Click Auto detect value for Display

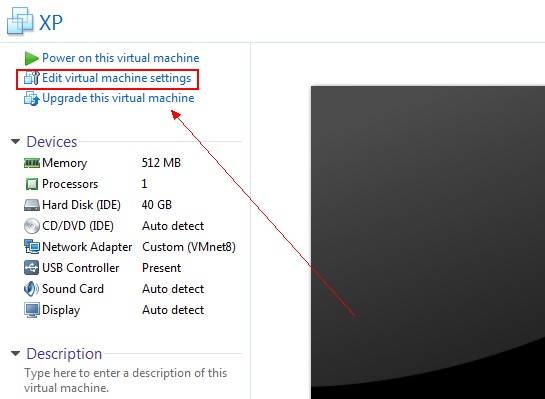173,310
